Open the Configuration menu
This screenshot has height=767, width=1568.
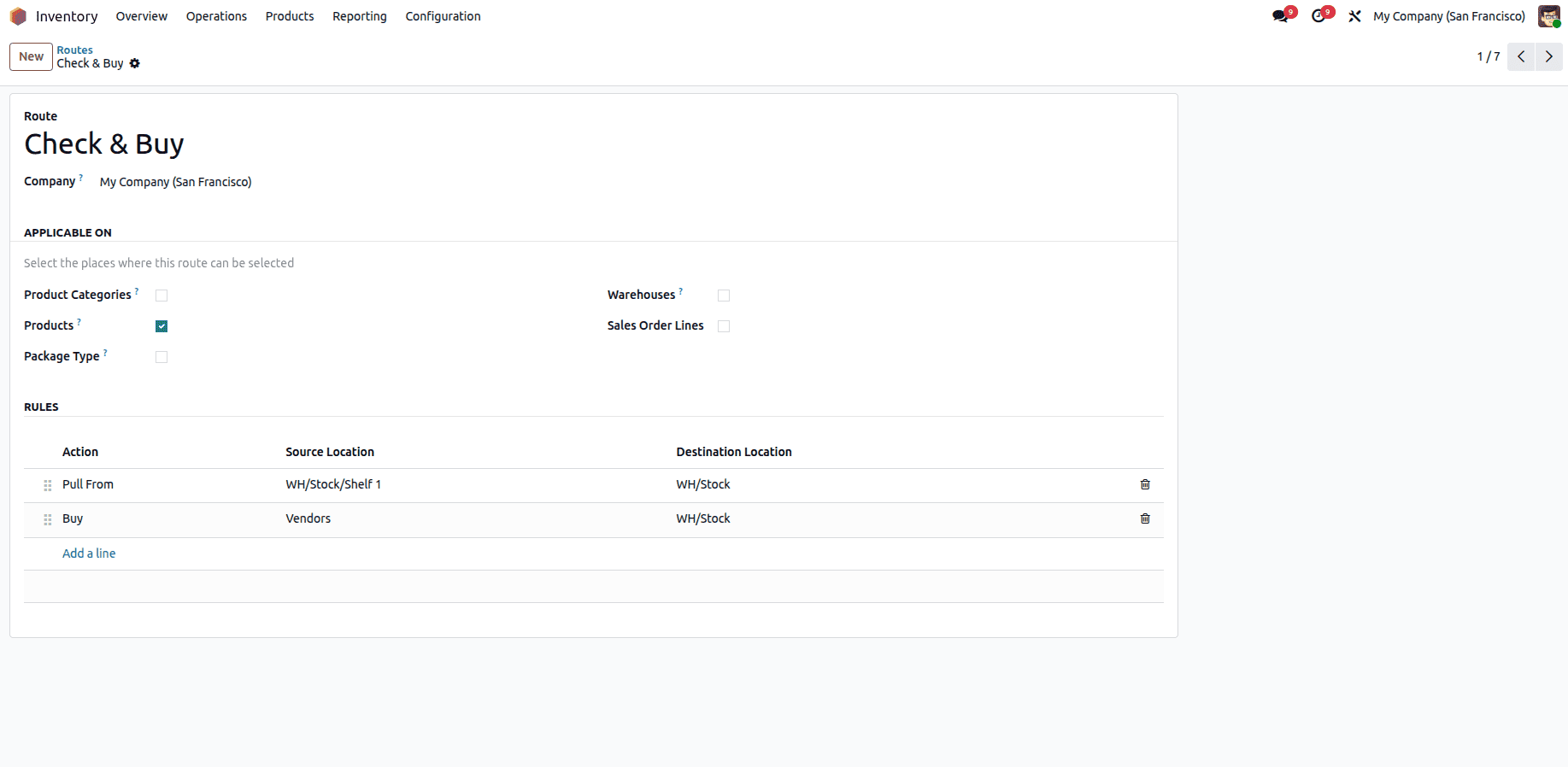tap(443, 16)
